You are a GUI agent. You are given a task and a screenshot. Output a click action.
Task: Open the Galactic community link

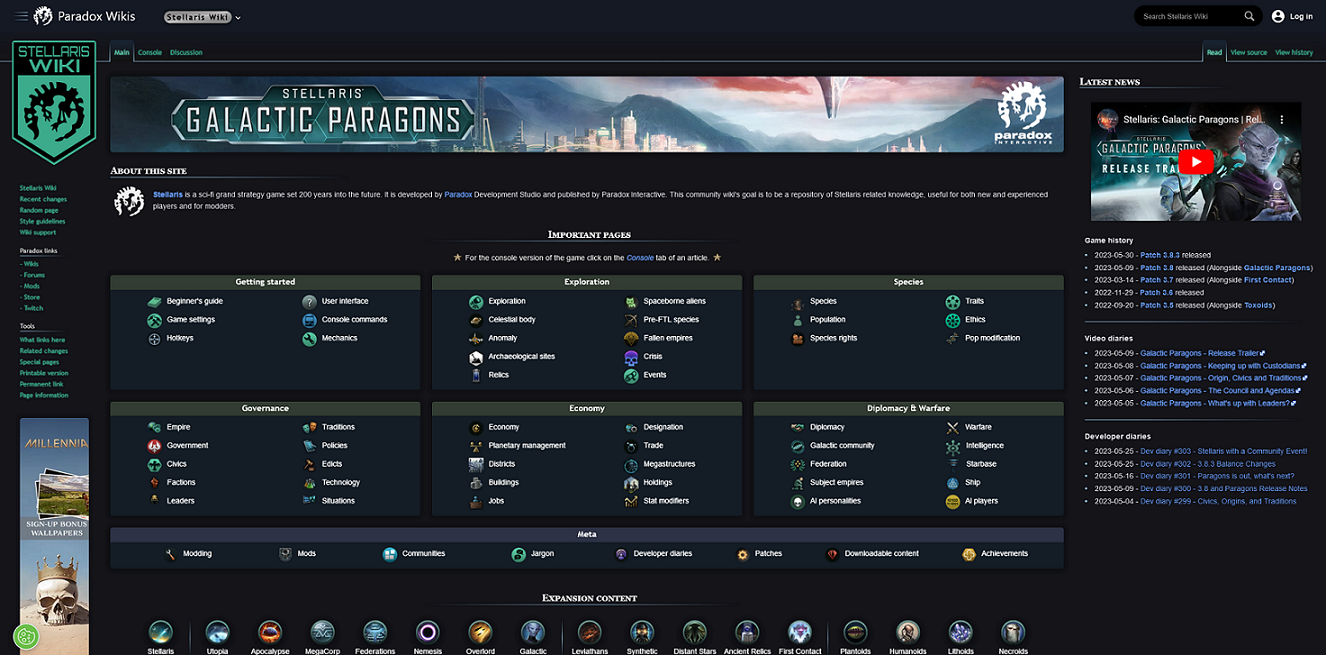[842, 446]
